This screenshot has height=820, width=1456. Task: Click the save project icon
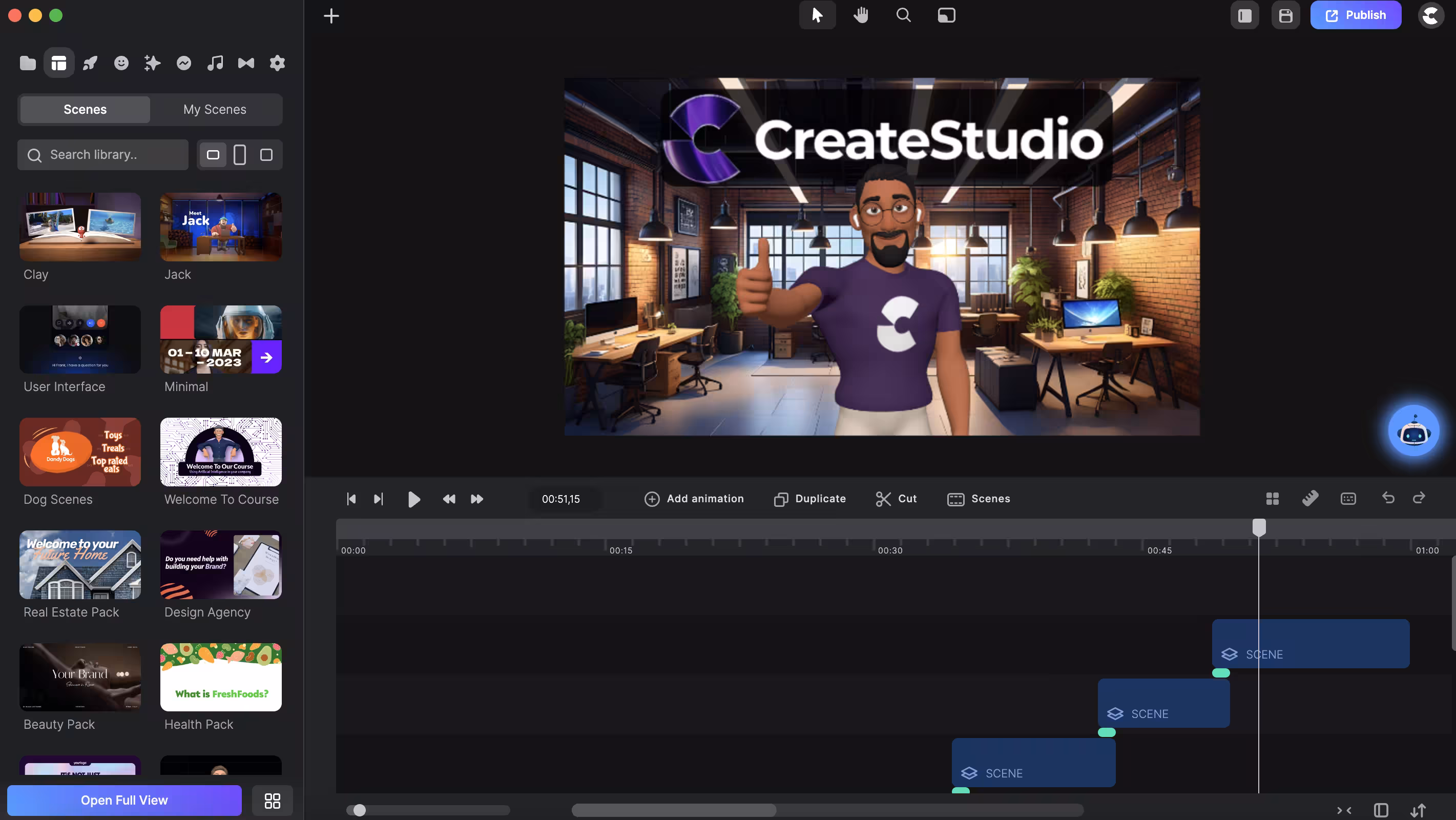coord(1285,15)
